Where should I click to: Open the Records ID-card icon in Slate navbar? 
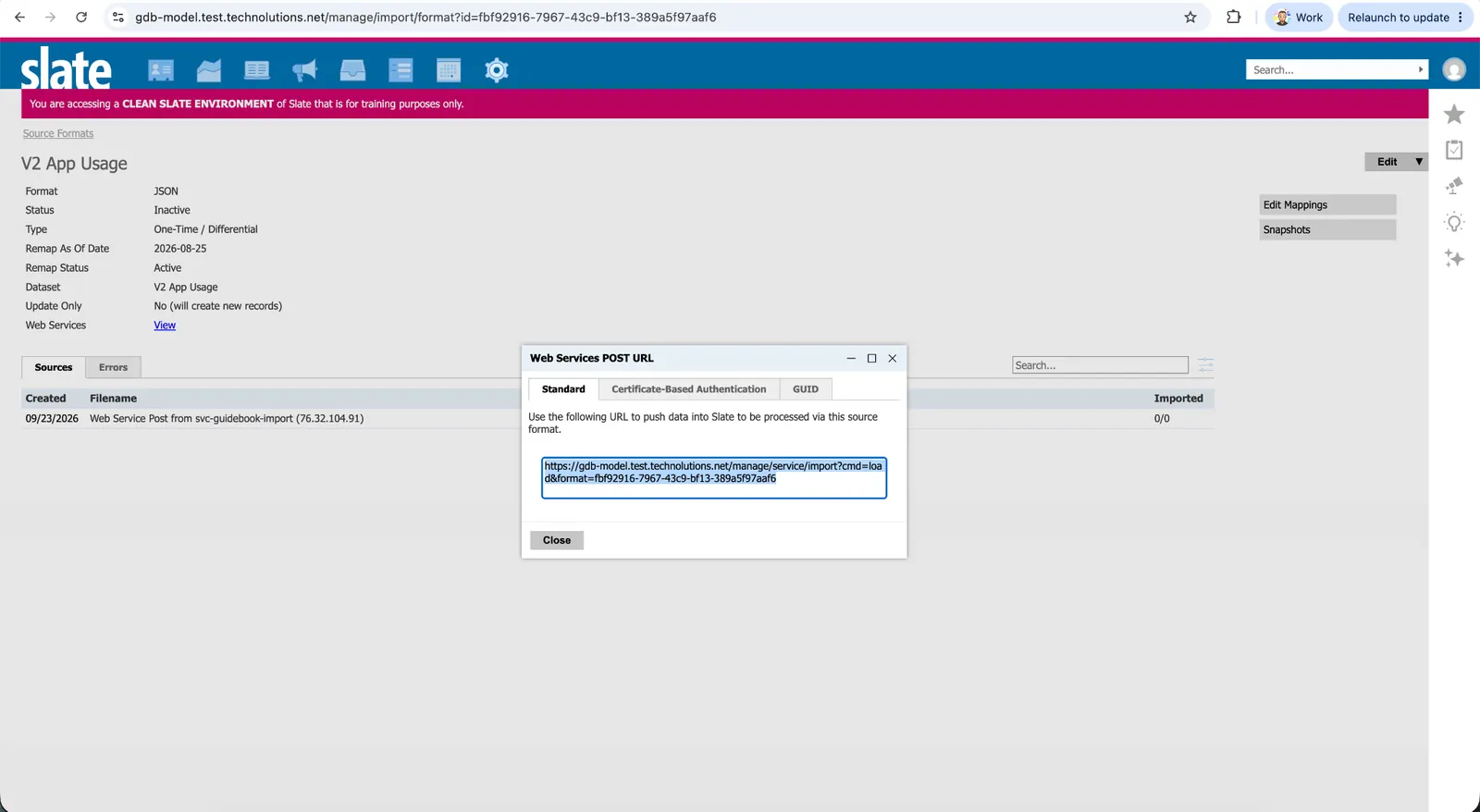[161, 70]
